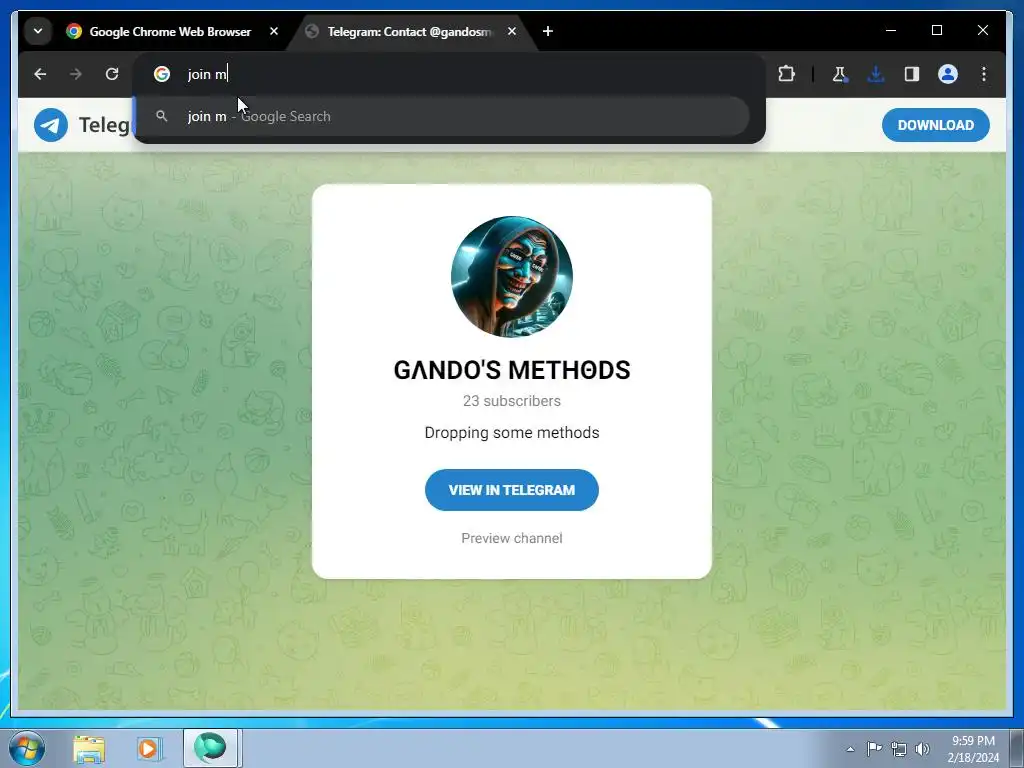Click 'Dropping some methods' description
1024x768 pixels.
tap(511, 432)
